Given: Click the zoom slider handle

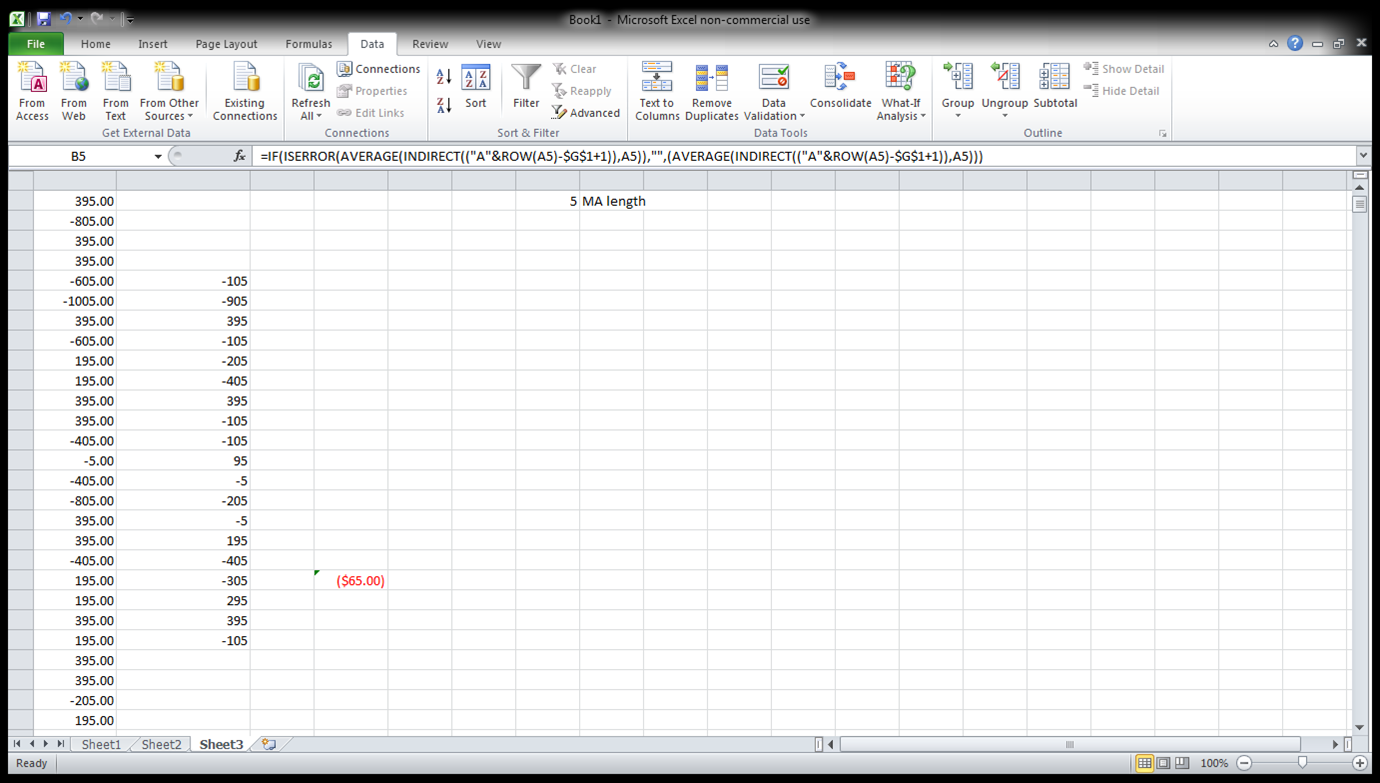Looking at the screenshot, I should click(x=1302, y=763).
